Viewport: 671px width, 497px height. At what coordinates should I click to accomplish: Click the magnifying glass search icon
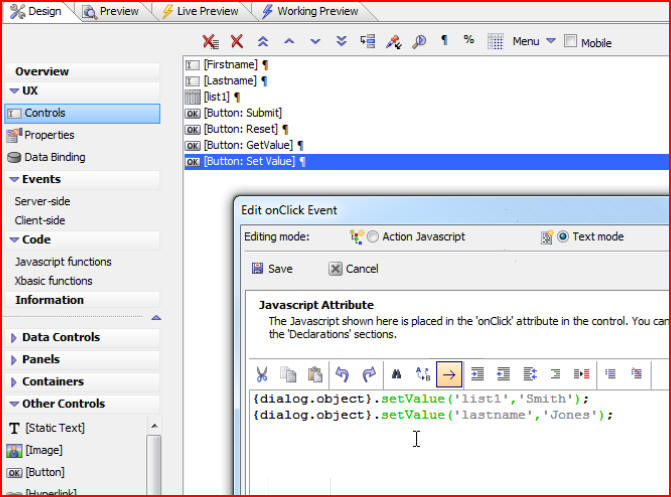[419, 42]
